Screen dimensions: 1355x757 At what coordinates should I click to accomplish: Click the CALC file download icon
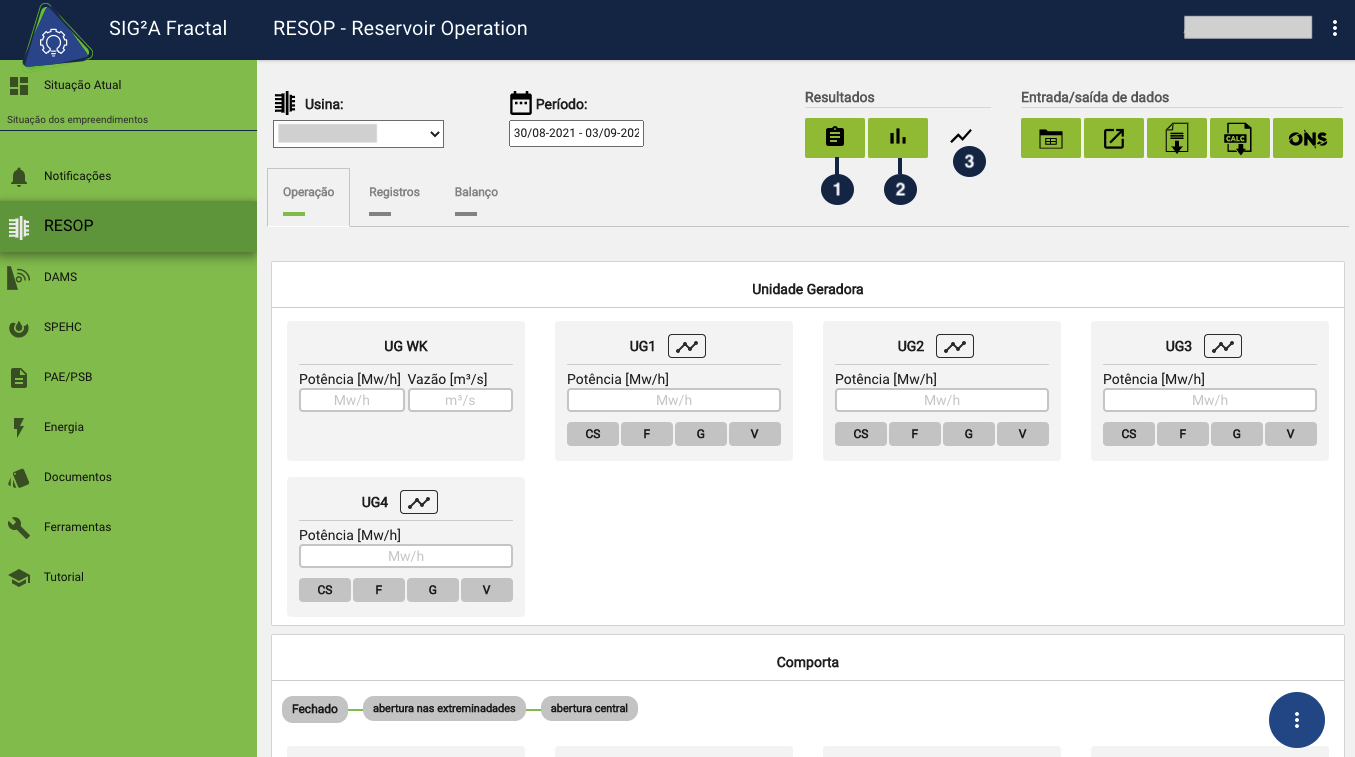(x=1239, y=139)
